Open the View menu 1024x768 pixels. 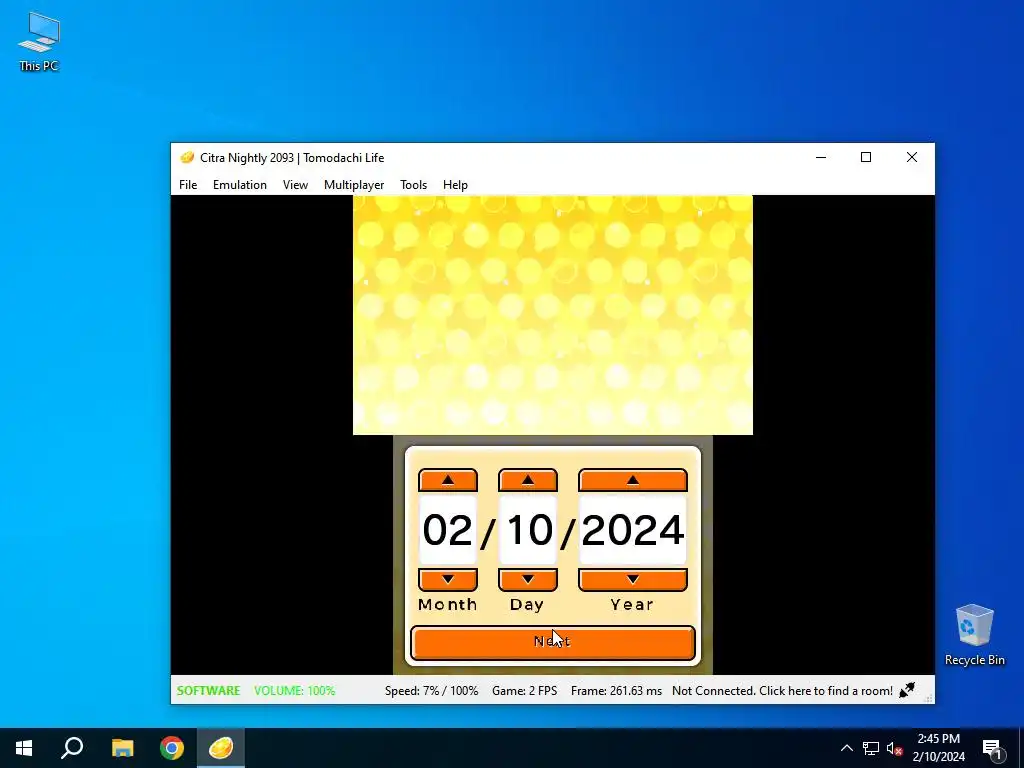(x=295, y=185)
